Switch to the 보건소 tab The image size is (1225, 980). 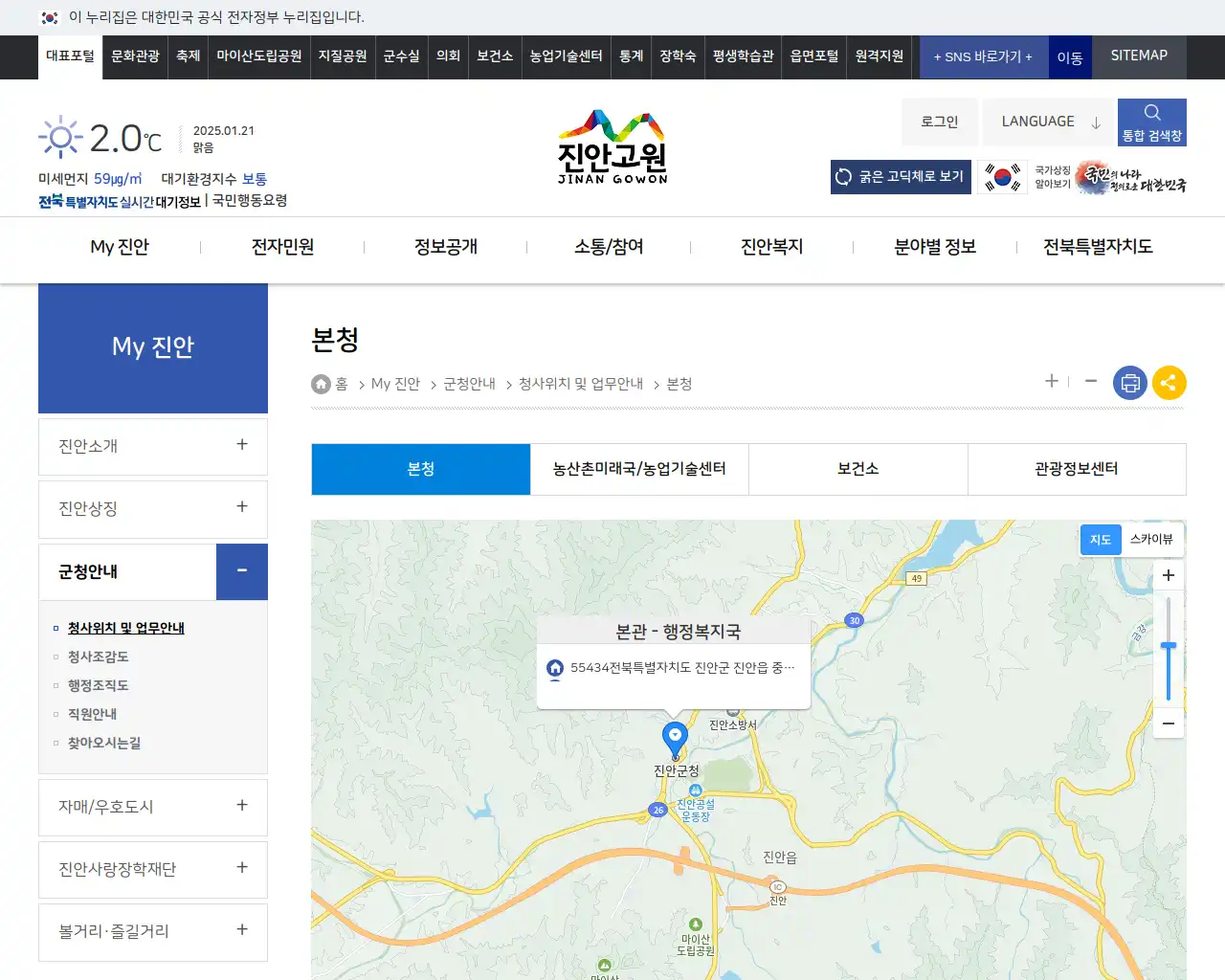[x=857, y=469]
